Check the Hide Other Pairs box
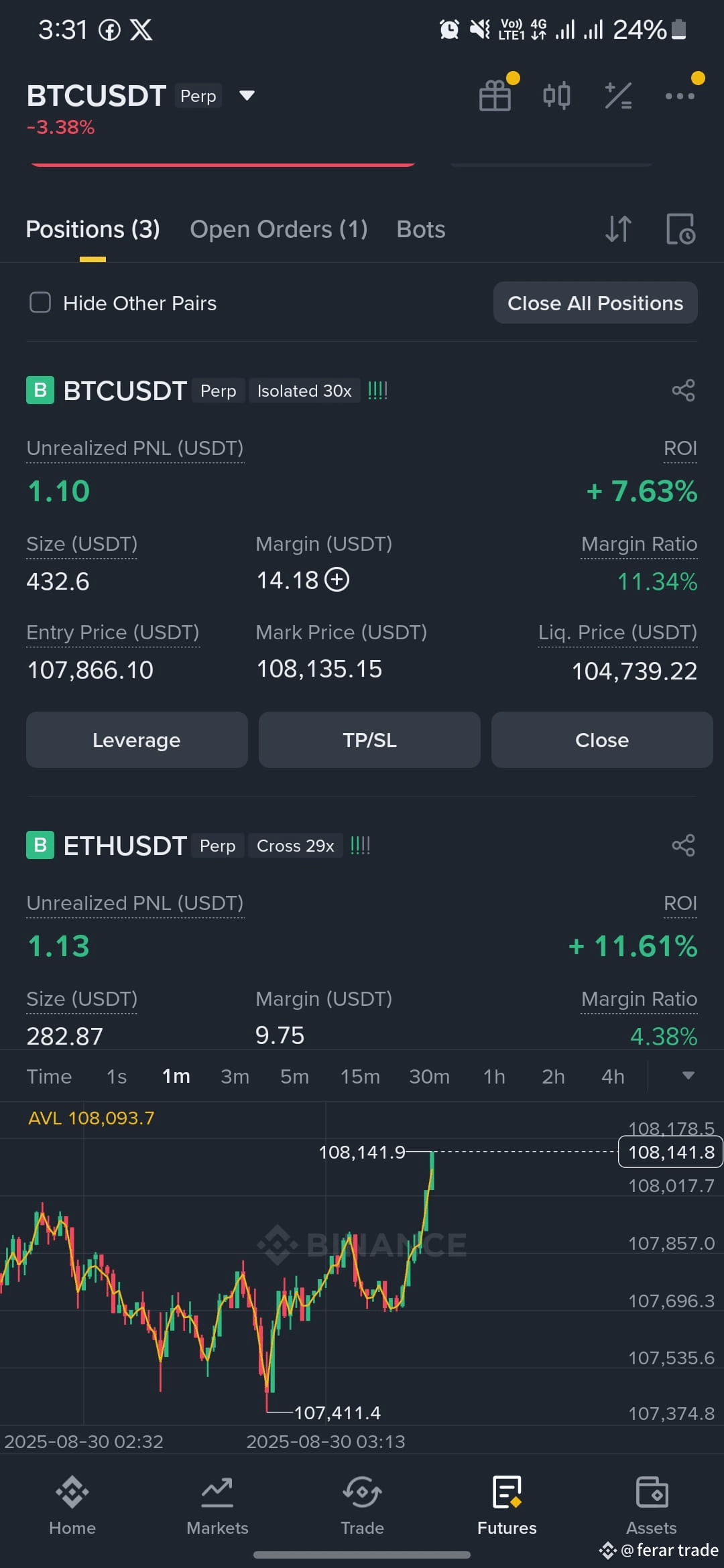 [x=40, y=303]
